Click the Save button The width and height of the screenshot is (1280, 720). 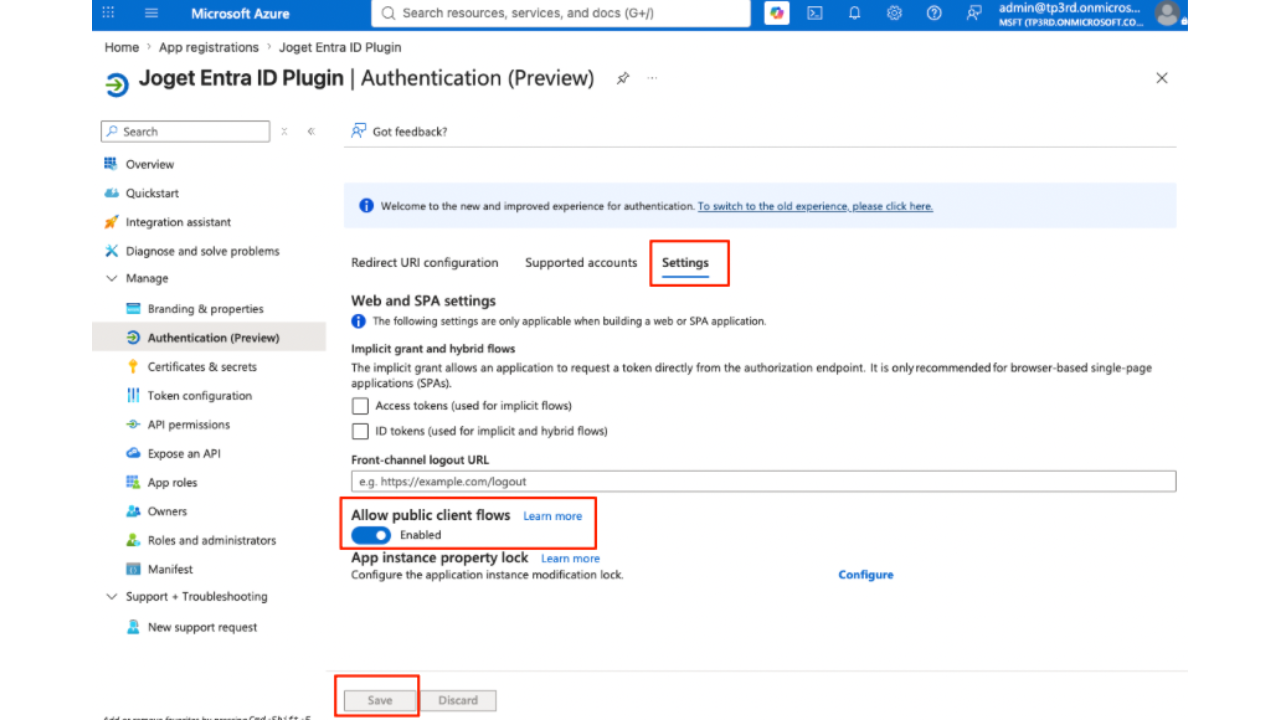380,700
